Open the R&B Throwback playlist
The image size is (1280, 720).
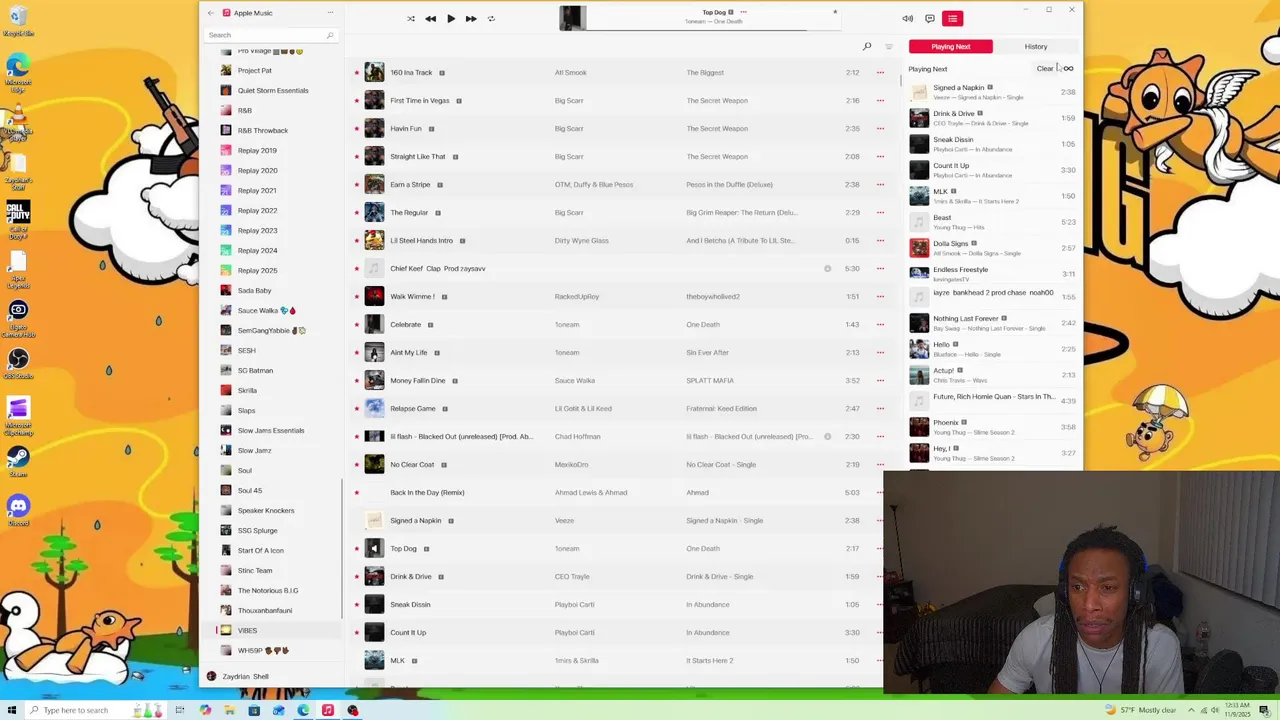click(x=262, y=130)
